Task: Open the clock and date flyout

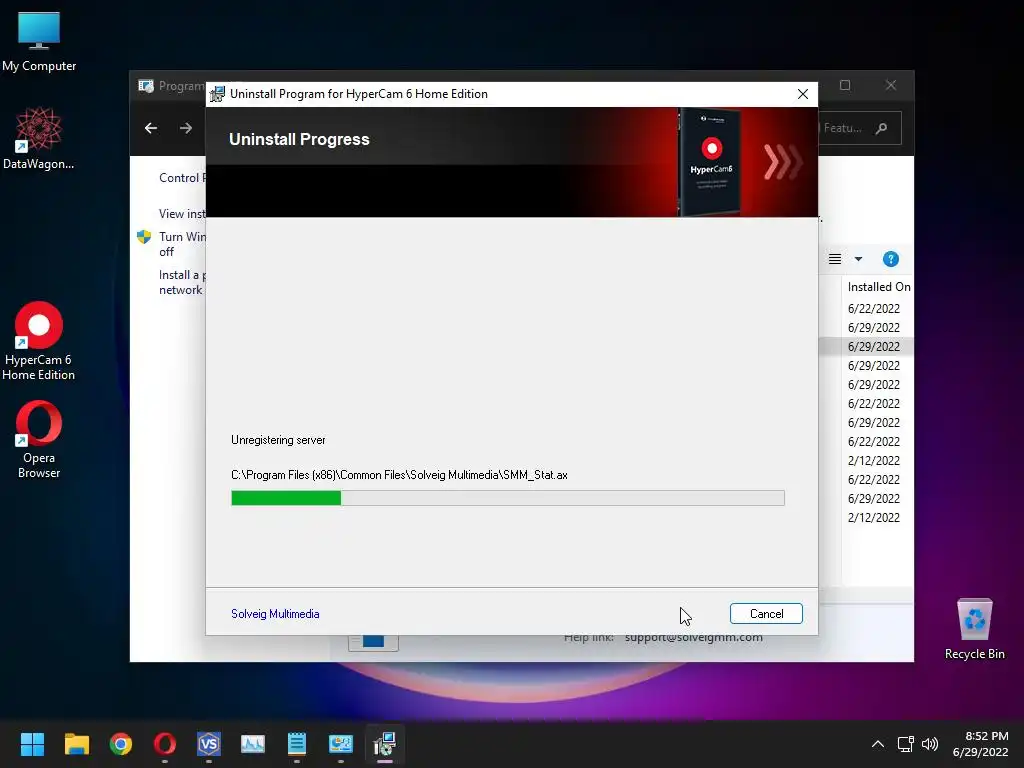Action: [x=981, y=744]
